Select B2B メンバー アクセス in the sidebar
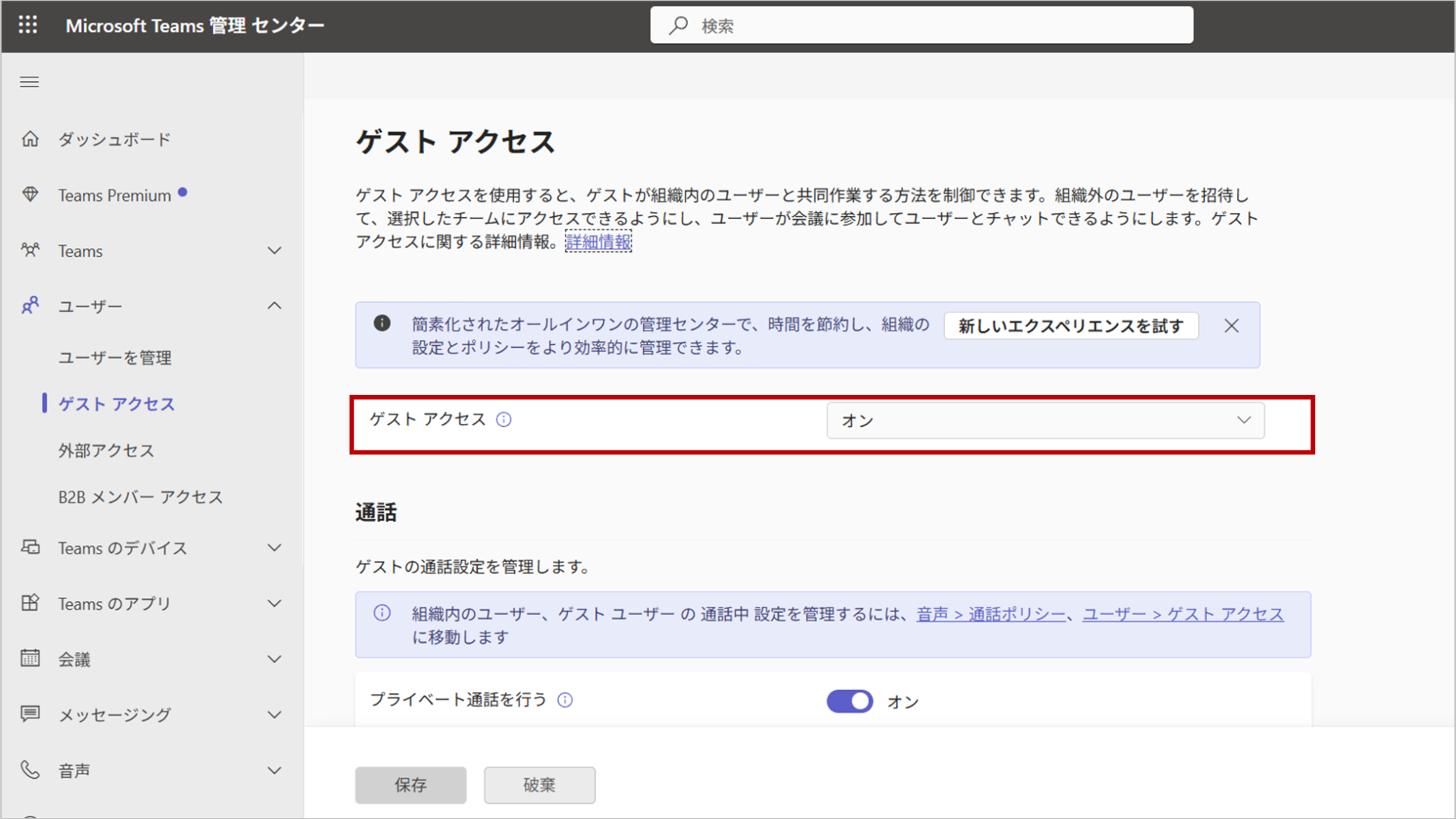Image resolution: width=1456 pixels, height=819 pixels. pyautogui.click(x=140, y=497)
